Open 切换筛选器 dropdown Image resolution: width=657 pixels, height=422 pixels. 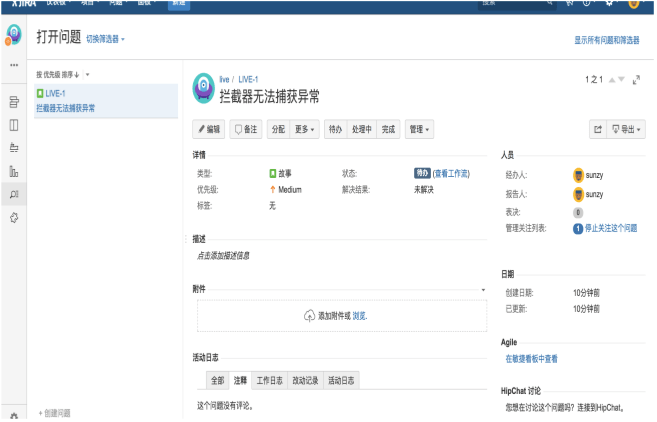105,39
